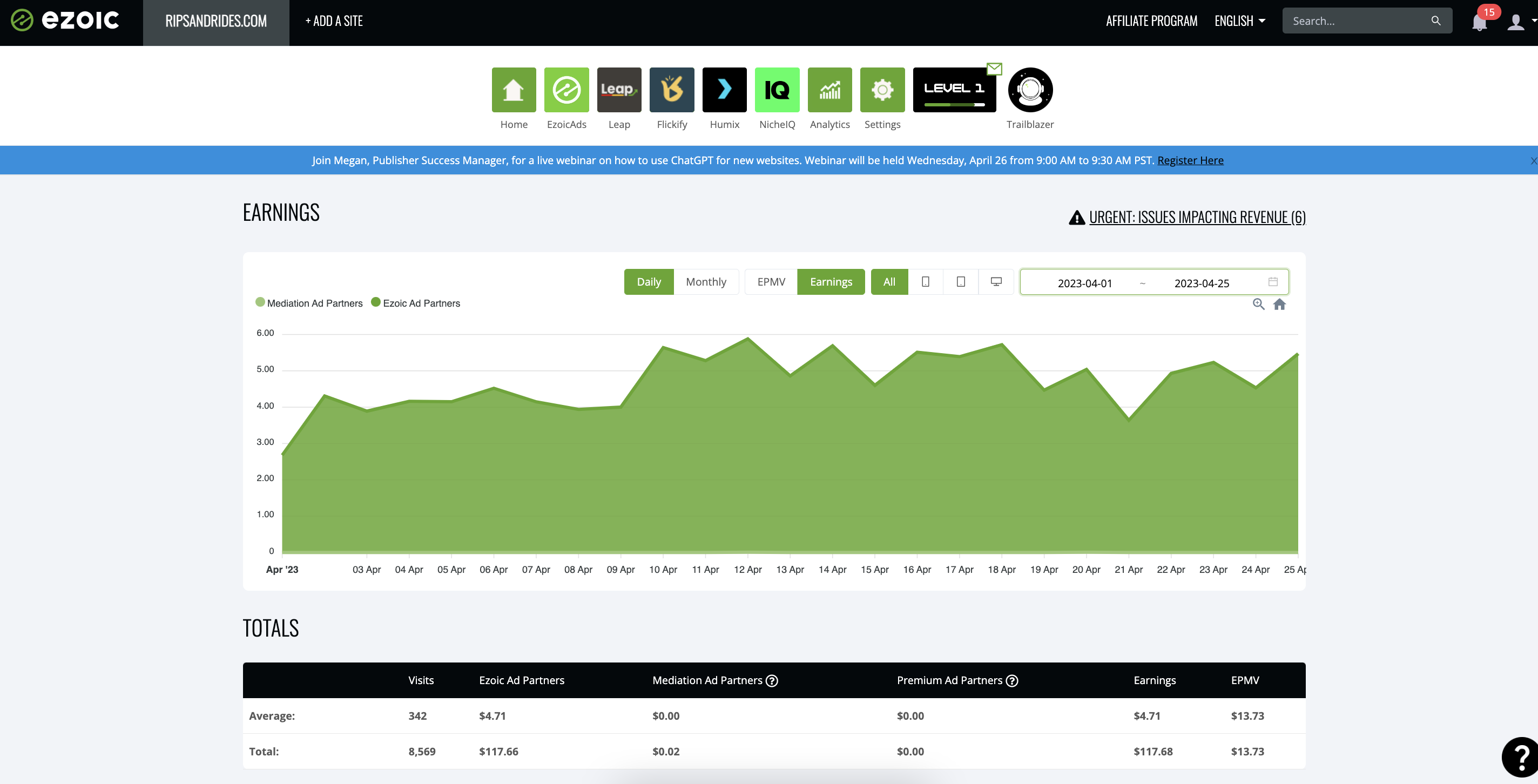Dismiss the webinar banner
1538x784 pixels.
click(x=1533, y=160)
